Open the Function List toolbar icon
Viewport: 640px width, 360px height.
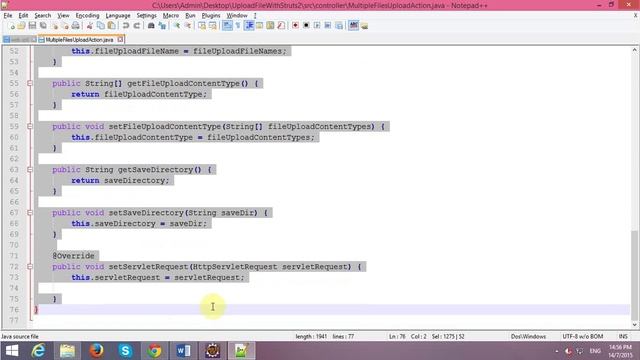click(281, 26)
